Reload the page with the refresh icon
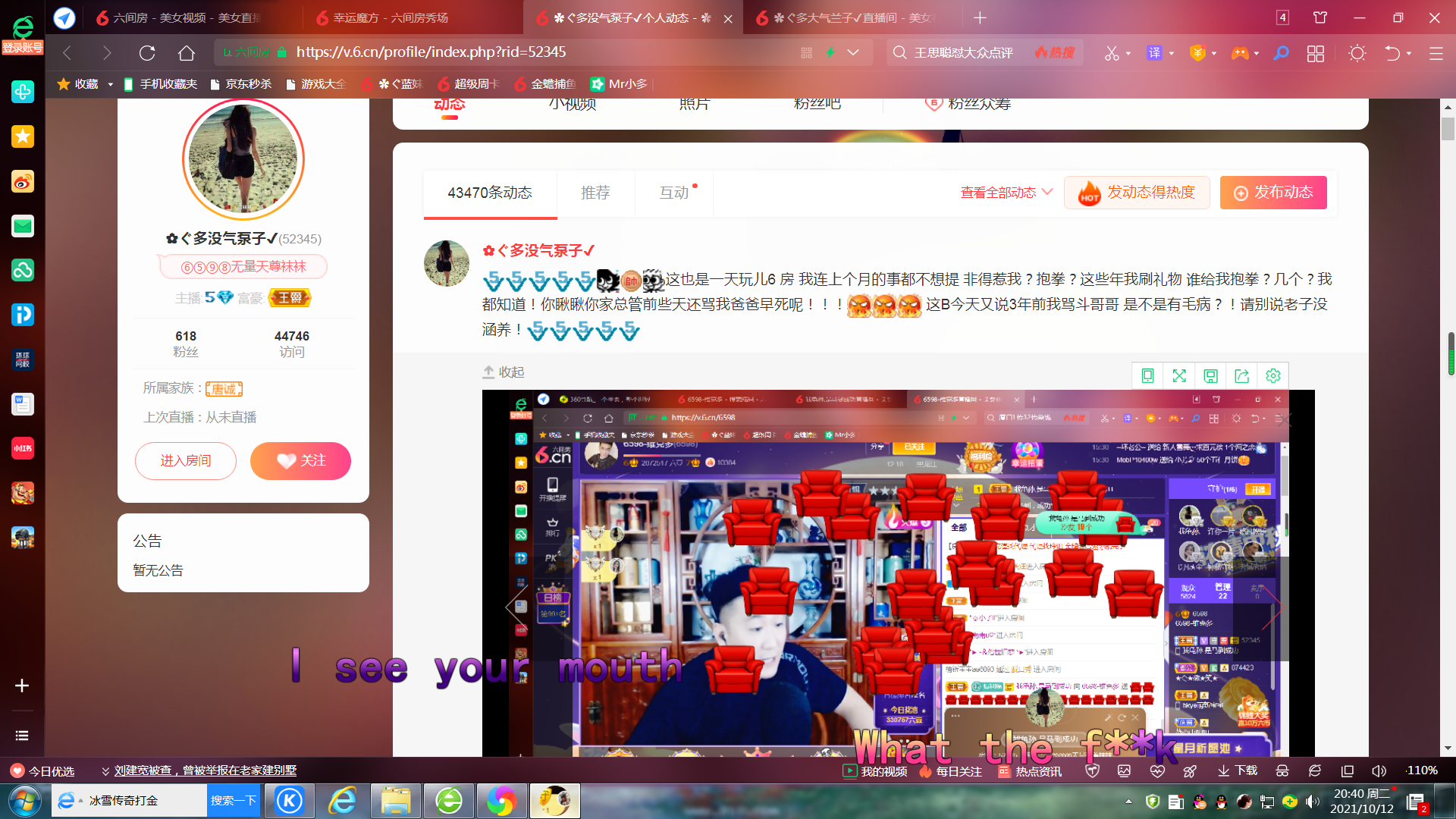The height and width of the screenshot is (819, 1456). coord(147,52)
